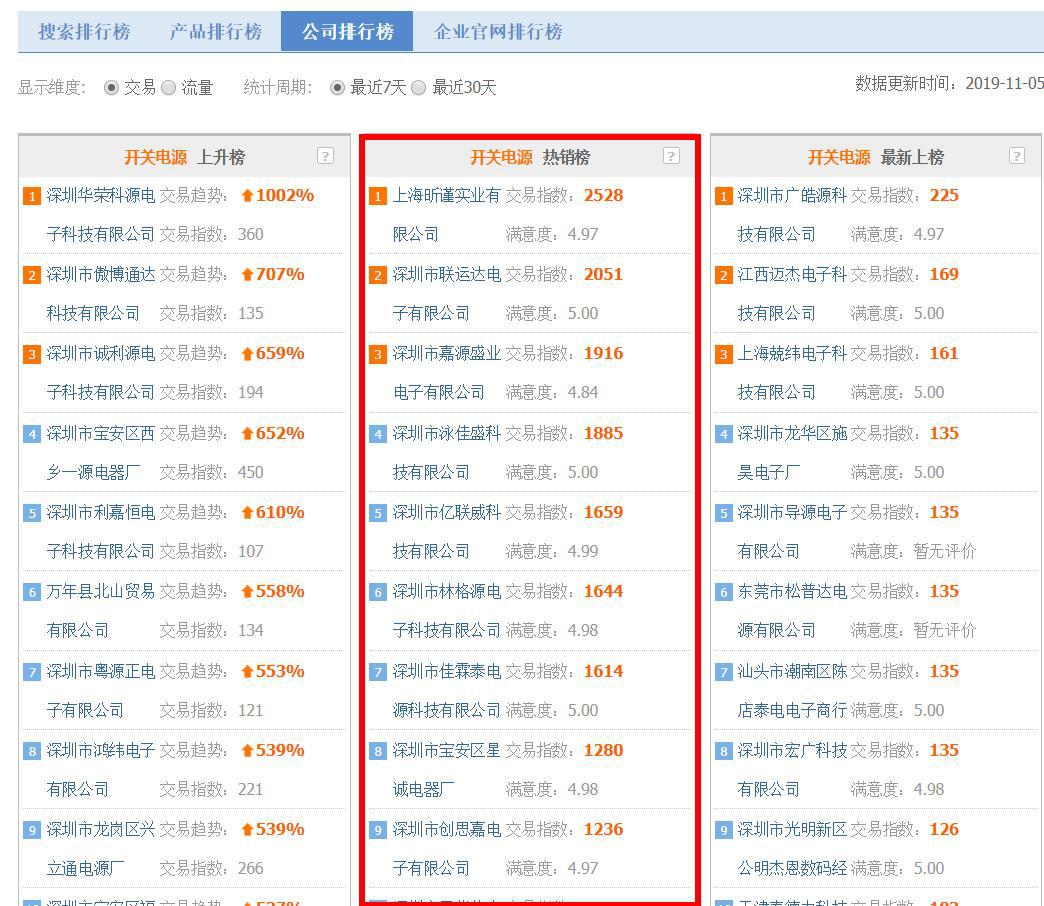
Task: Click trade index value 2528
Action: (603, 195)
